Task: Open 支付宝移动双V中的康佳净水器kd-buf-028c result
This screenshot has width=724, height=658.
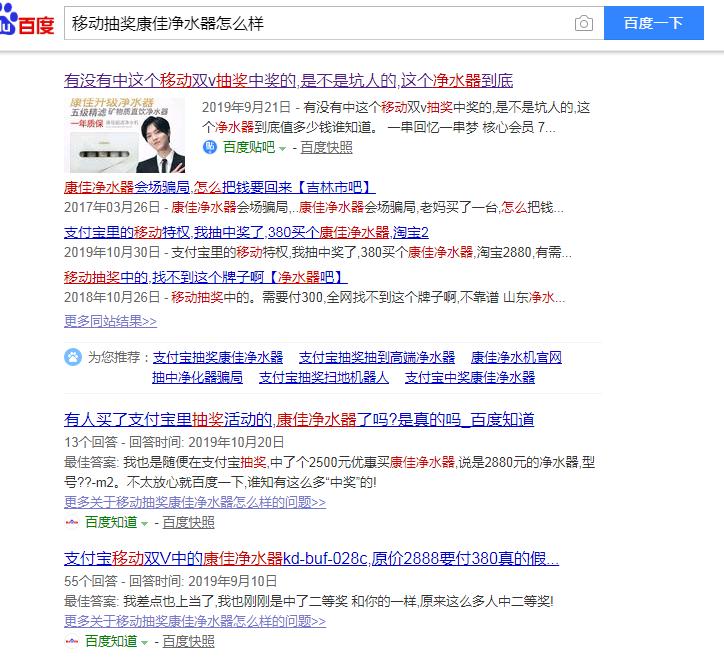Action: 311,559
